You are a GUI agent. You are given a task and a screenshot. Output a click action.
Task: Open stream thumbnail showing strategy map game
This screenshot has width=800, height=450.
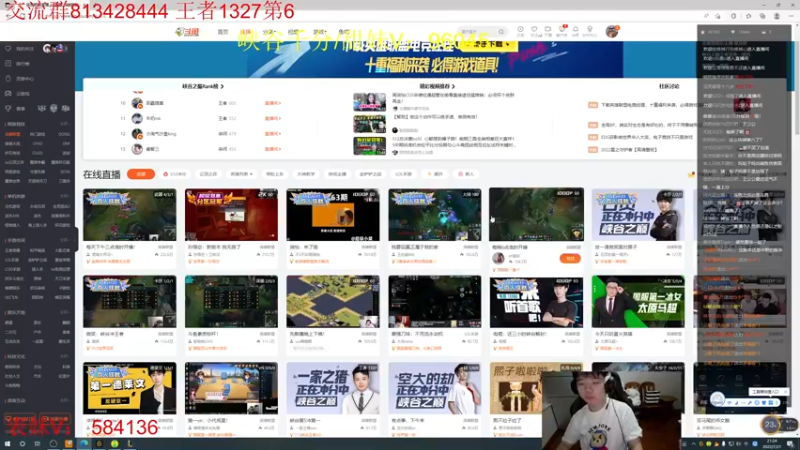[x=333, y=302]
